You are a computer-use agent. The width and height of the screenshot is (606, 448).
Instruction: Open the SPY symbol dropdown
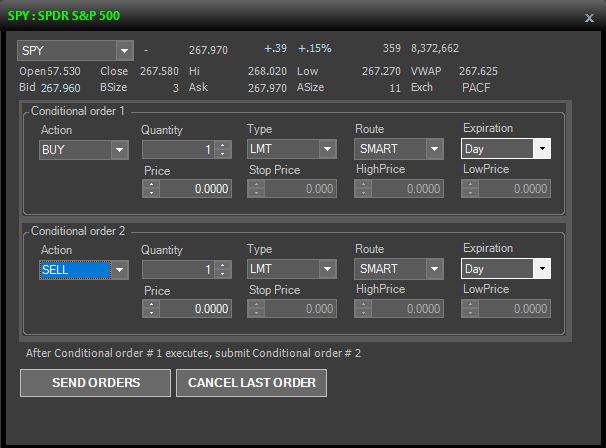tap(124, 50)
